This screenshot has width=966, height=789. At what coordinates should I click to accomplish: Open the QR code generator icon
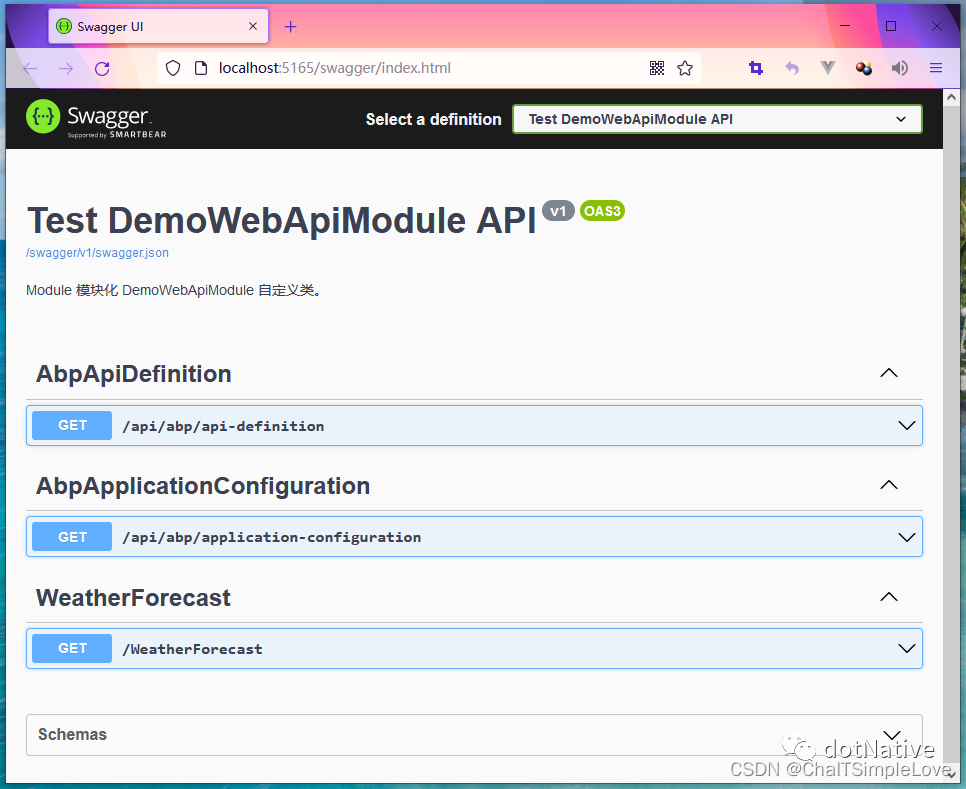[x=657, y=68]
